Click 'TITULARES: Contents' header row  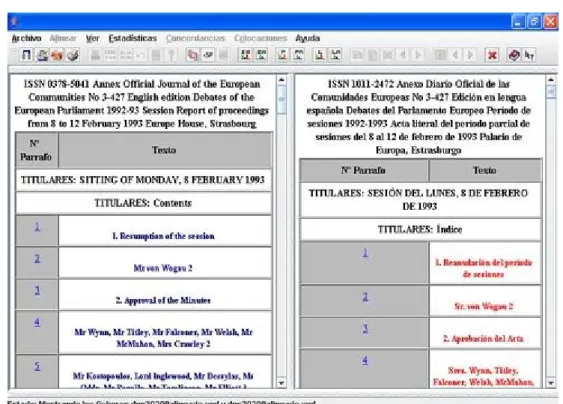coord(143,203)
